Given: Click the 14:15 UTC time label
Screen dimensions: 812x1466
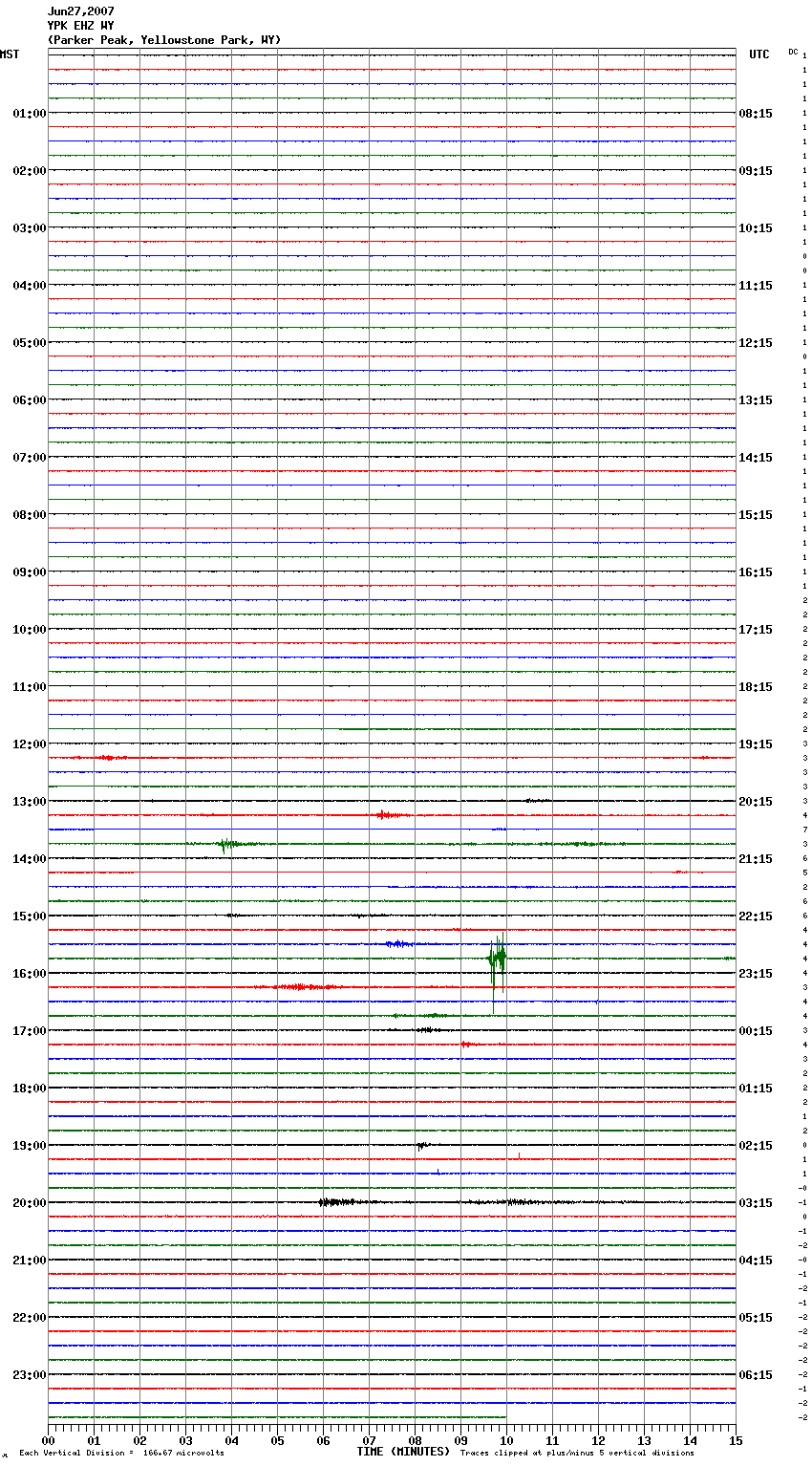Looking at the screenshot, I should pyautogui.click(x=756, y=458).
